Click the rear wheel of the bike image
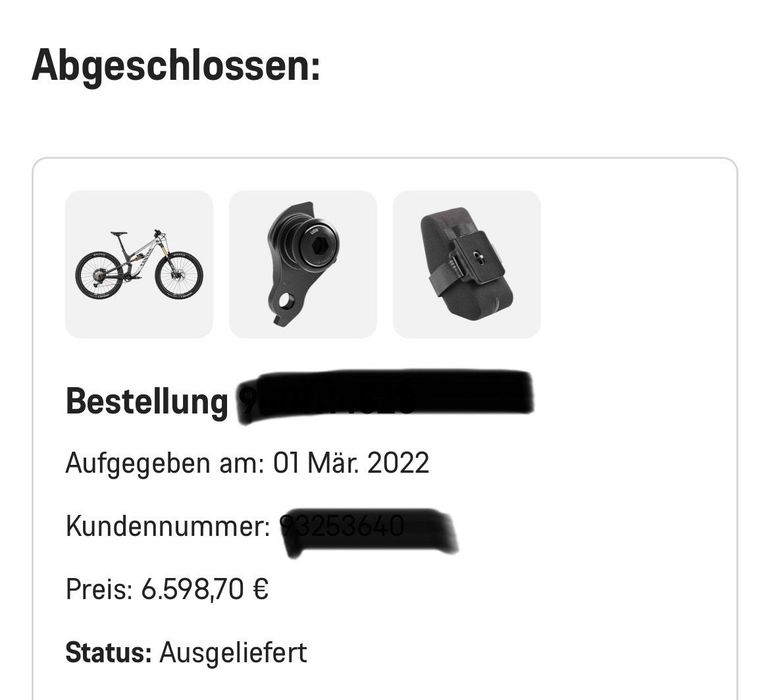This screenshot has height=700, width=770. [x=99, y=275]
